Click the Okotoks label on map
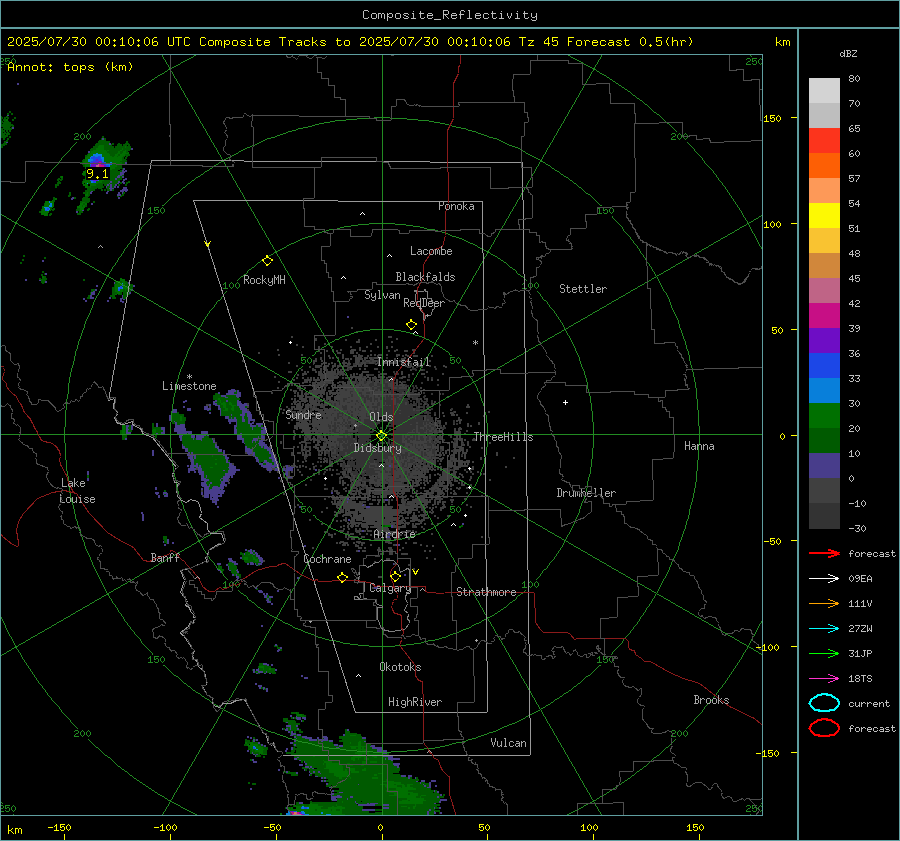Image resolution: width=900 pixels, height=841 pixels. (x=400, y=667)
